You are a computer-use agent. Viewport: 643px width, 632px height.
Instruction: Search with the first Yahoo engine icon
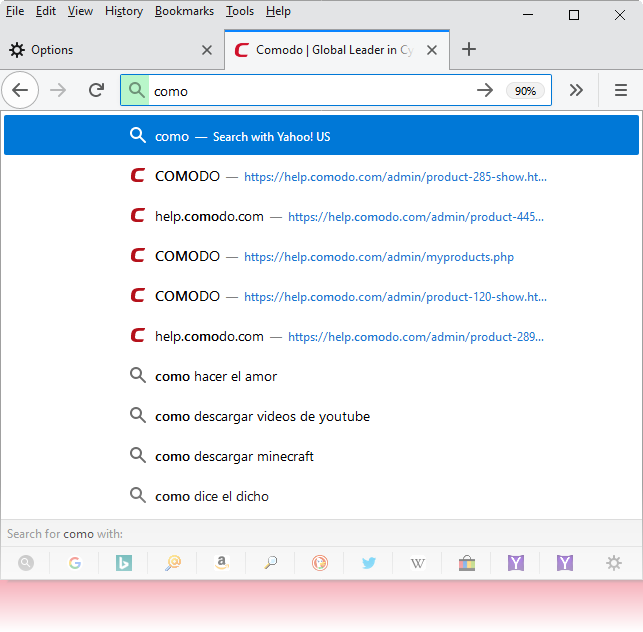point(516,563)
